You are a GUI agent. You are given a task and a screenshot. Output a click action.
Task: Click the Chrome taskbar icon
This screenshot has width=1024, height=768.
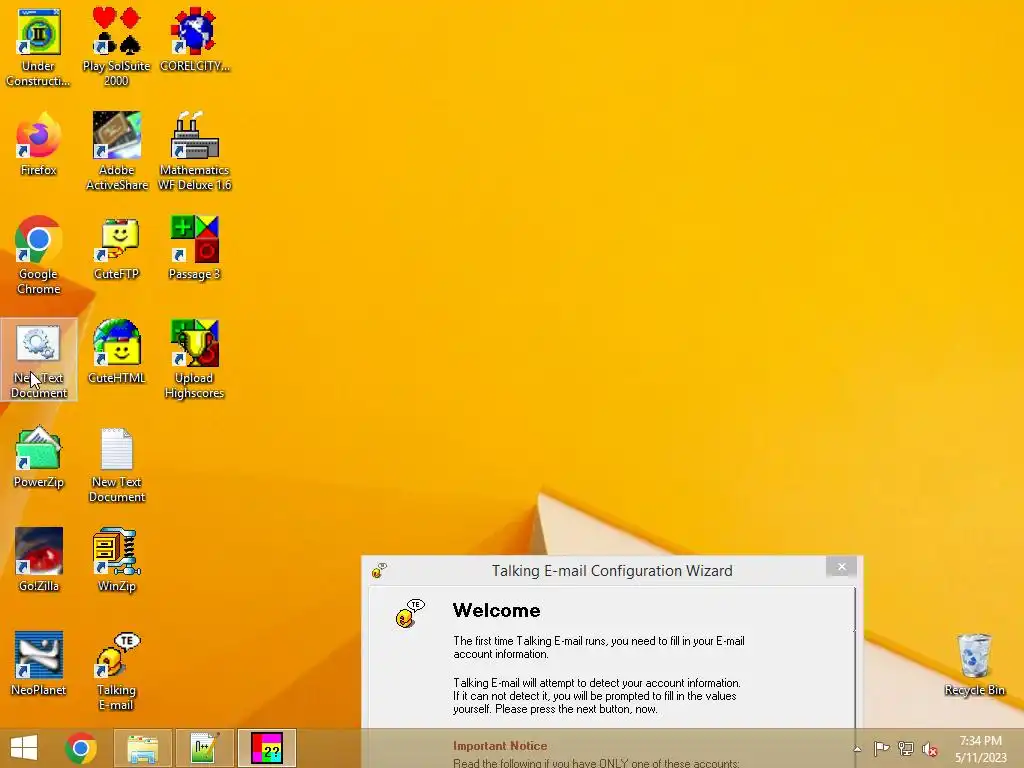click(81, 748)
